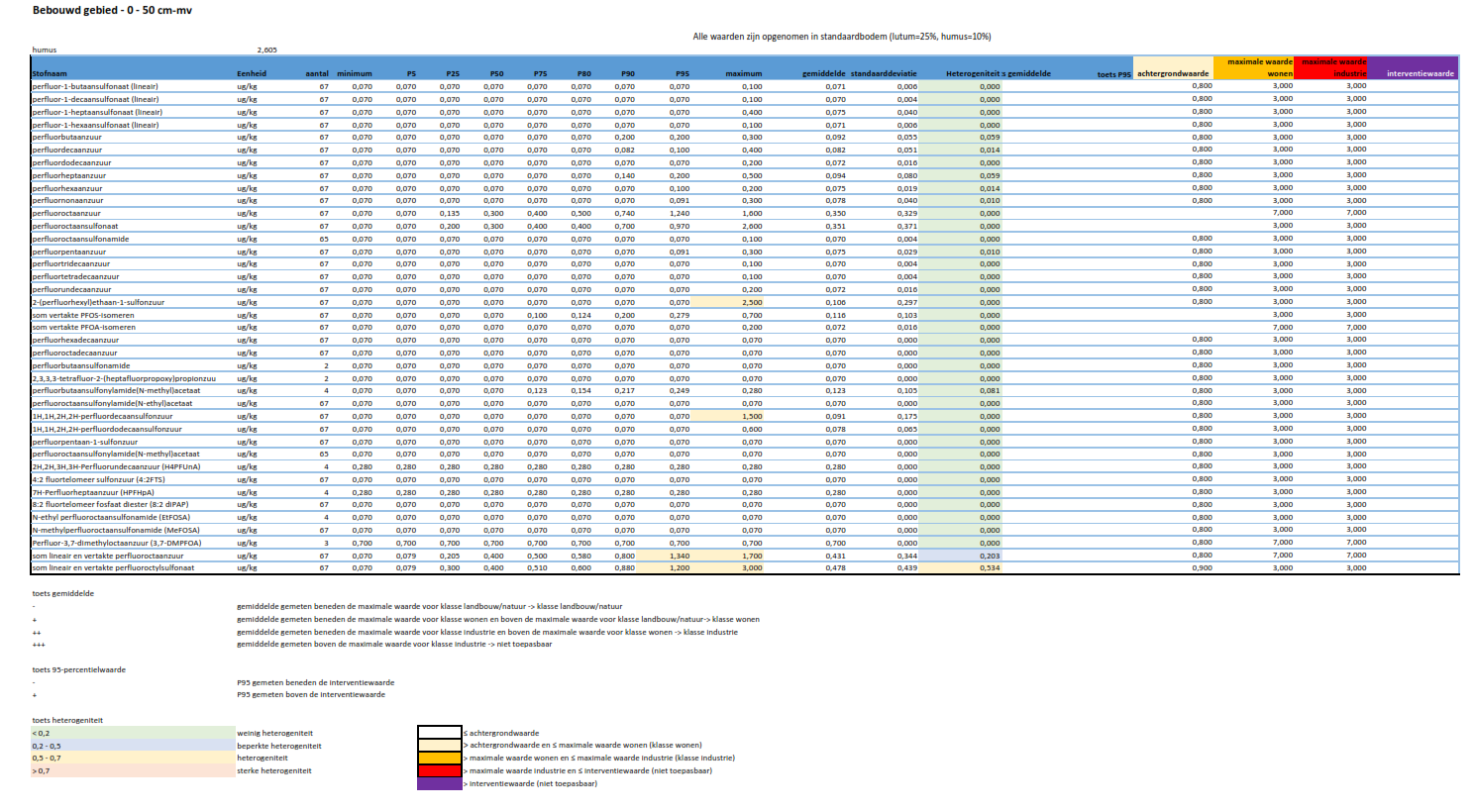
Task: Select the "Eenheid" column header
Action: click(252, 73)
